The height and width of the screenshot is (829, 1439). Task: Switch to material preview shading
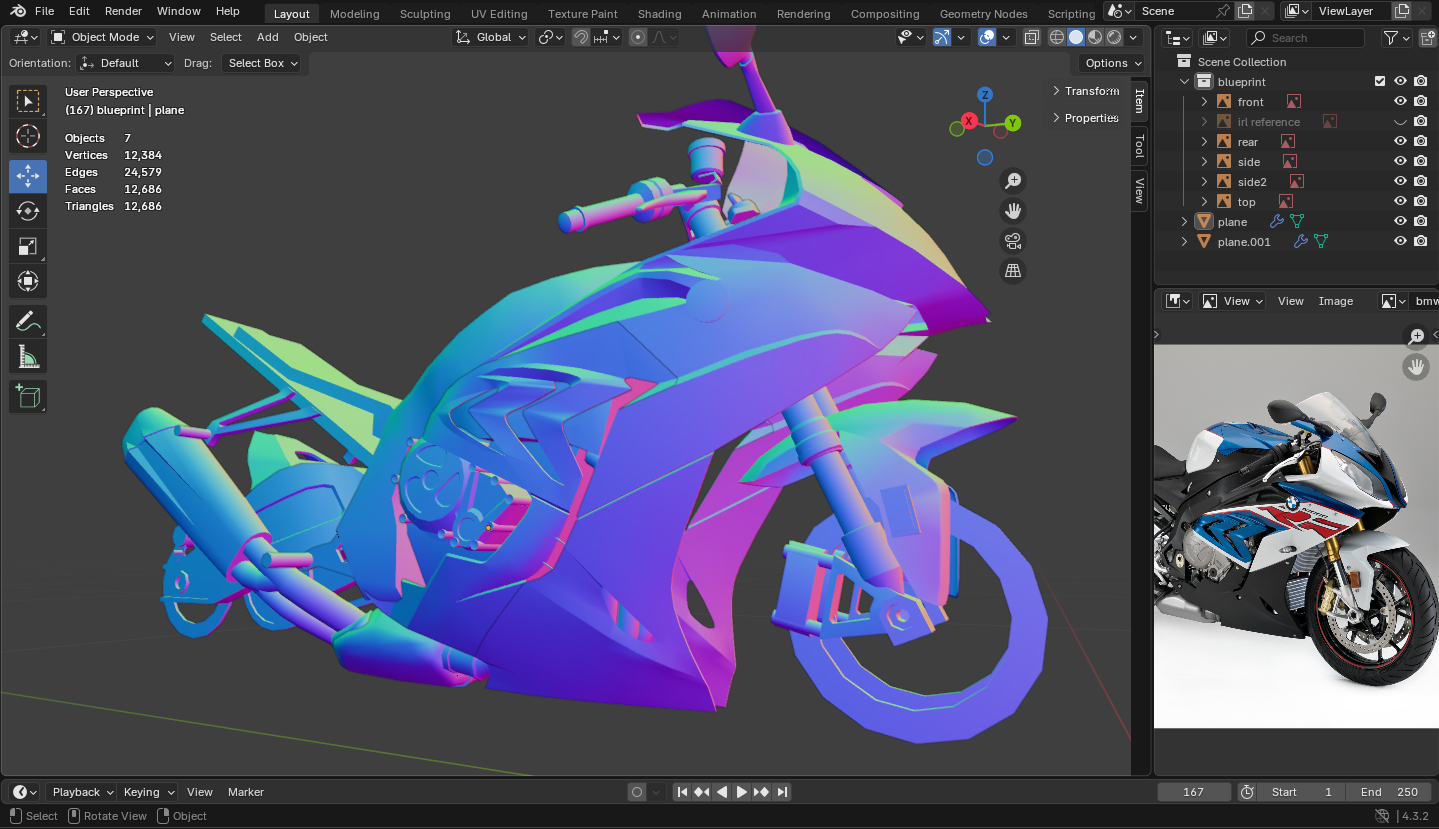(1095, 37)
